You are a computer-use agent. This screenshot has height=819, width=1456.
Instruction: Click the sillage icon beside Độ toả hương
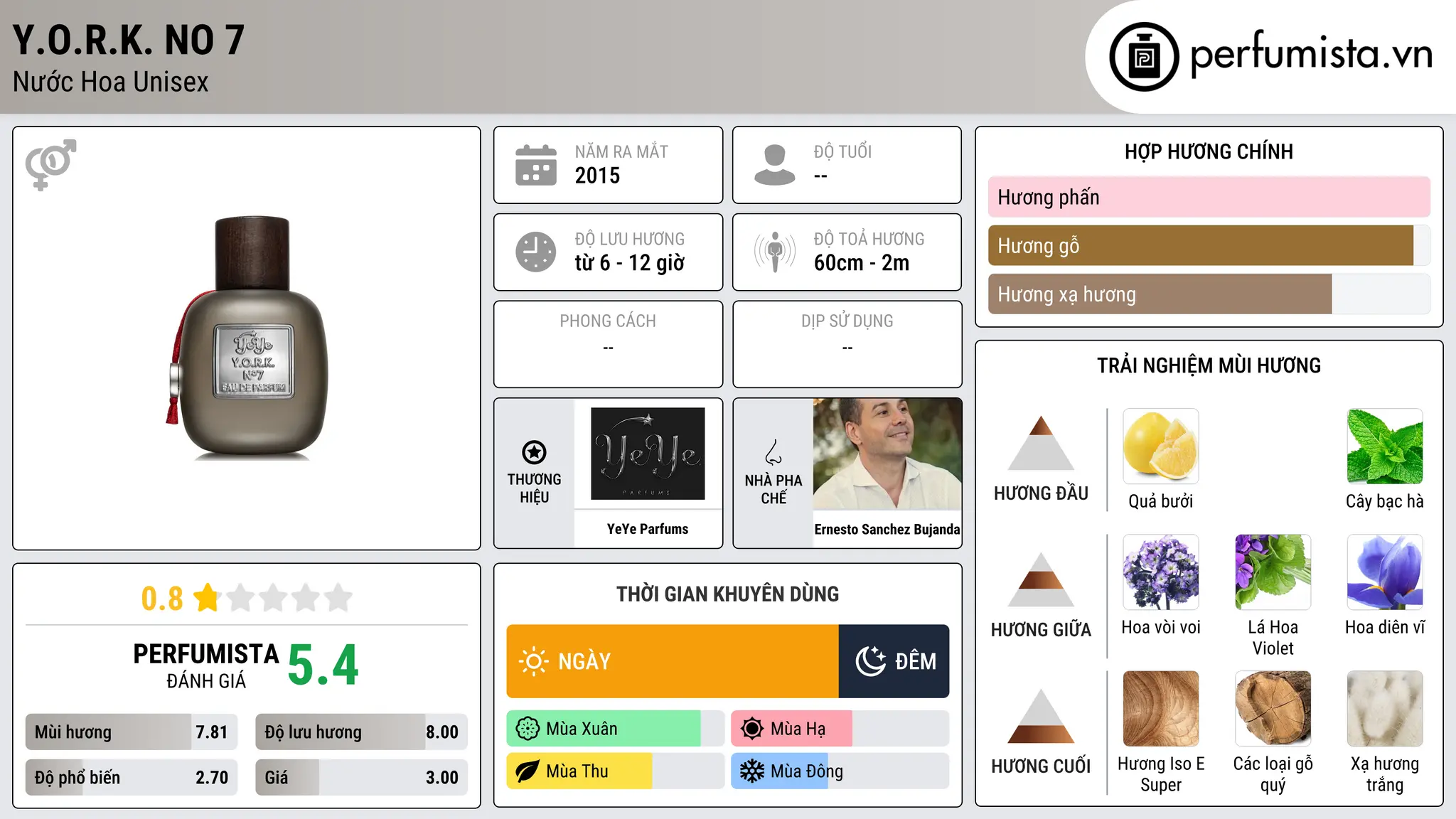[x=775, y=252]
